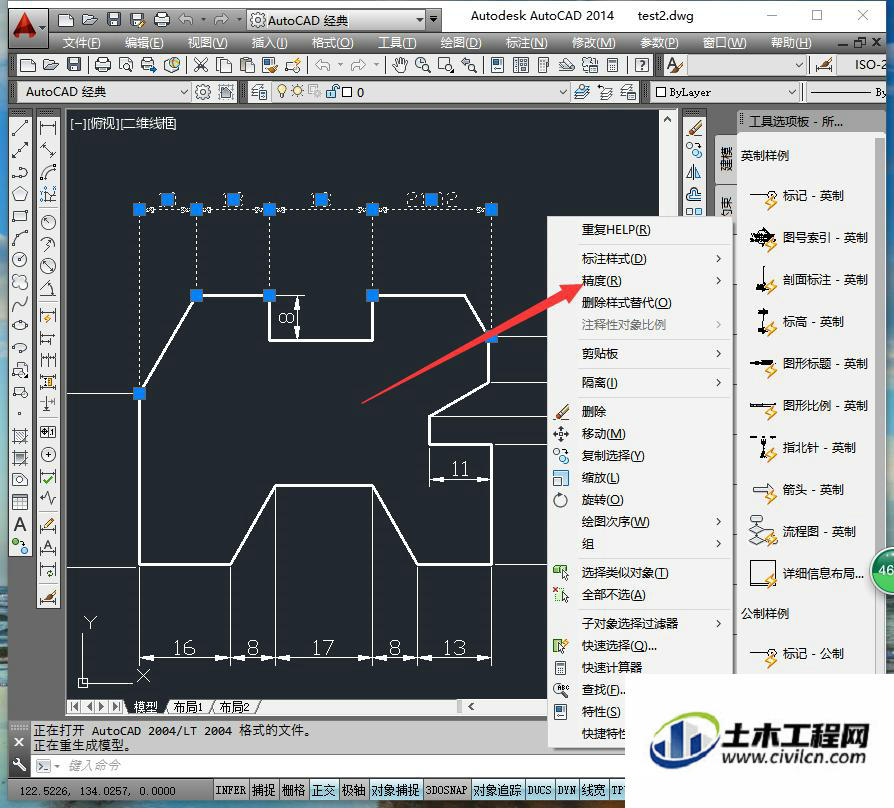Select the Circle draw tool

(x=20, y=260)
